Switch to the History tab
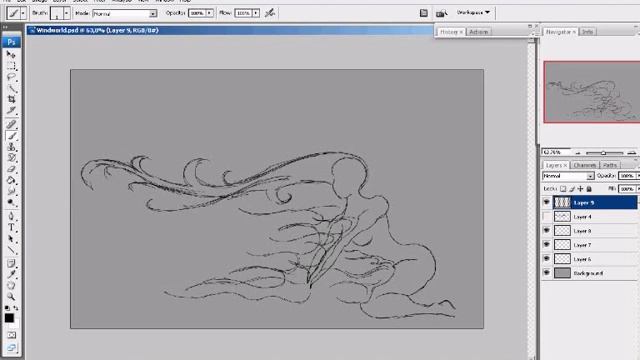This screenshot has height=360, width=640. pos(451,32)
